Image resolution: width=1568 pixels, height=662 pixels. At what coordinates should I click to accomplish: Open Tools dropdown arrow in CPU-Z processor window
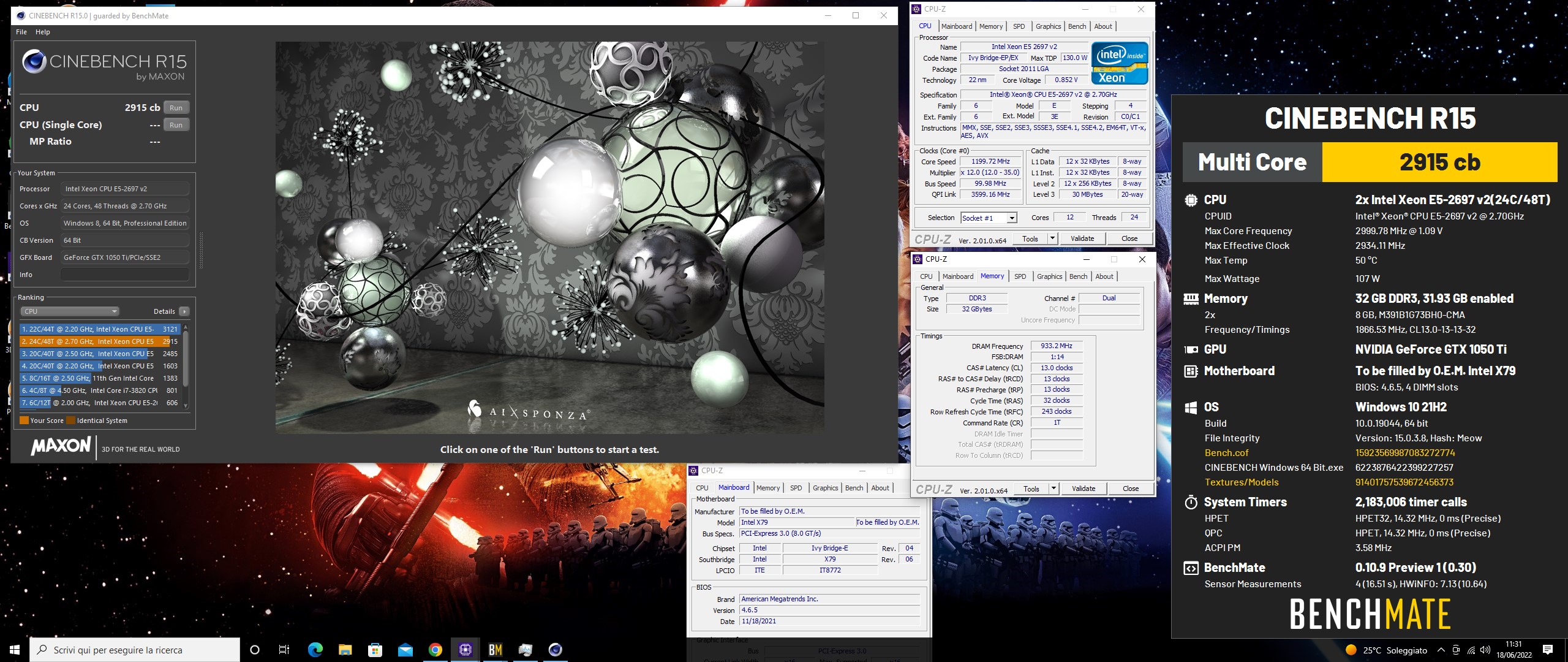[1052, 238]
